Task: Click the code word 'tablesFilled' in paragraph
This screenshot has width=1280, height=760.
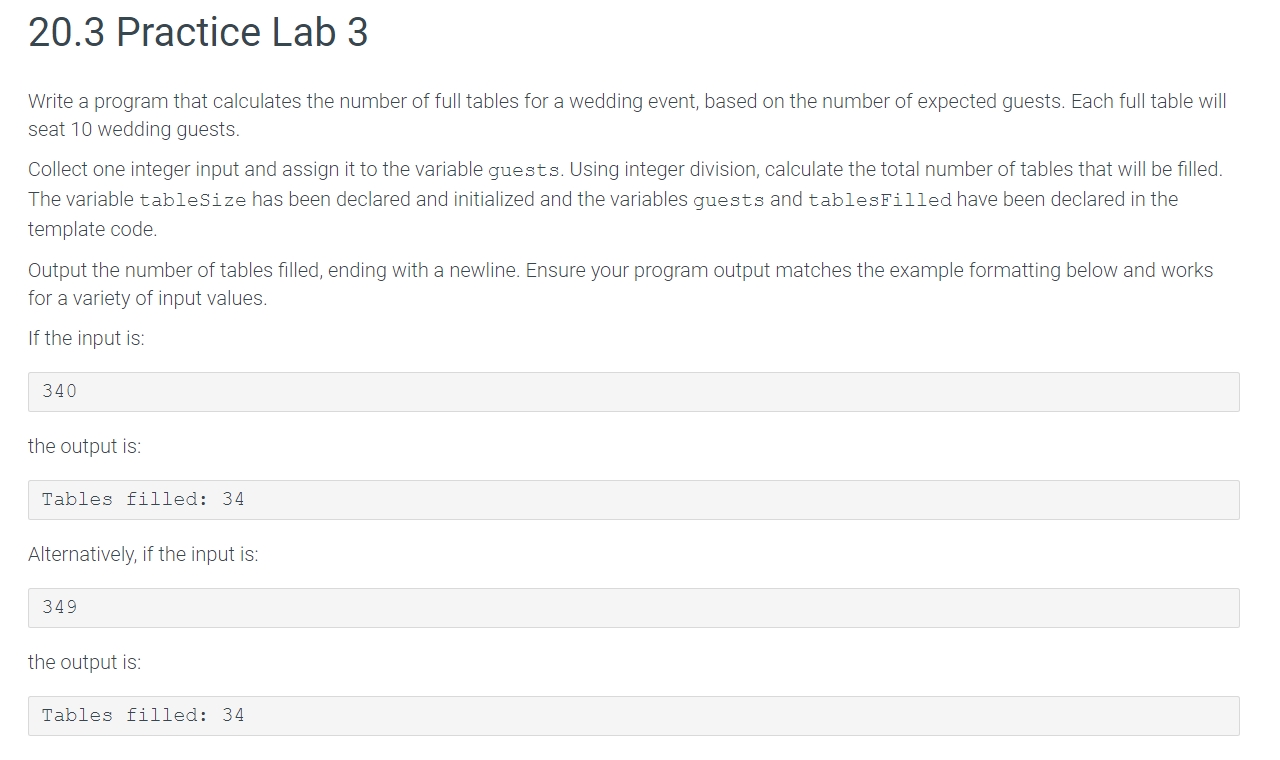Action: [x=880, y=200]
